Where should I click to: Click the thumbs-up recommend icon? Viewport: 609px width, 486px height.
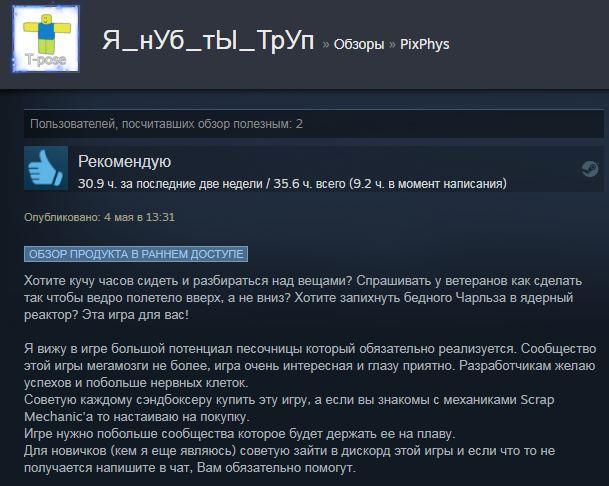coord(46,168)
